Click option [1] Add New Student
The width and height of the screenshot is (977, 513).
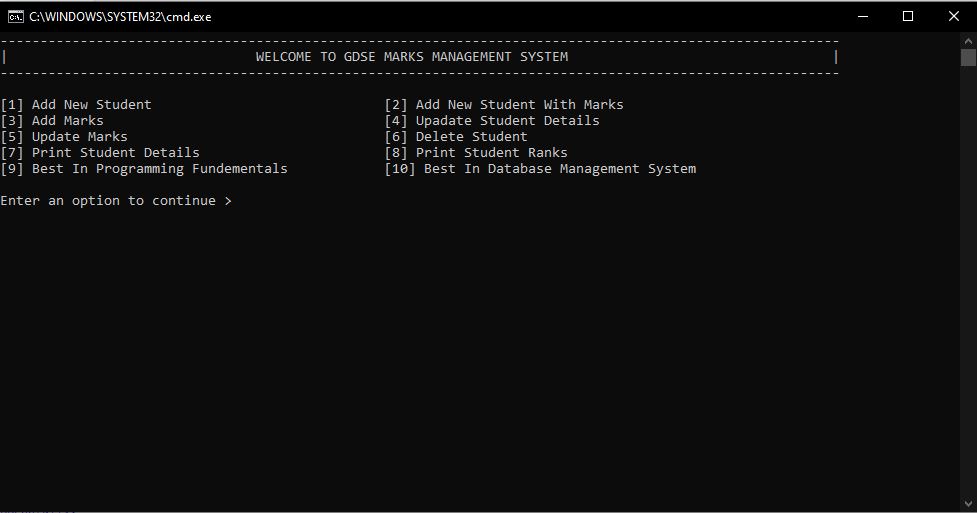(x=76, y=105)
